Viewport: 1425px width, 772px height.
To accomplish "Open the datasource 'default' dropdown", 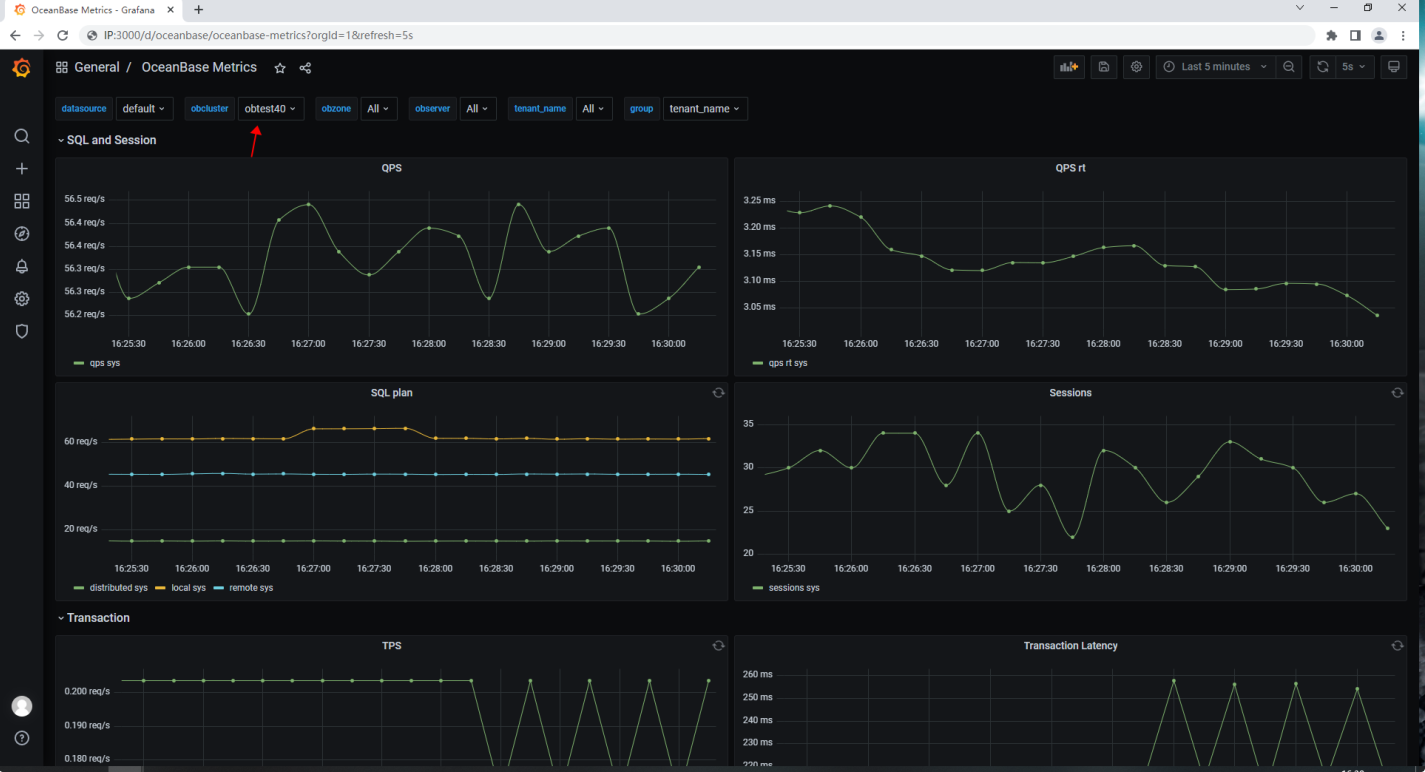I will 144,109.
